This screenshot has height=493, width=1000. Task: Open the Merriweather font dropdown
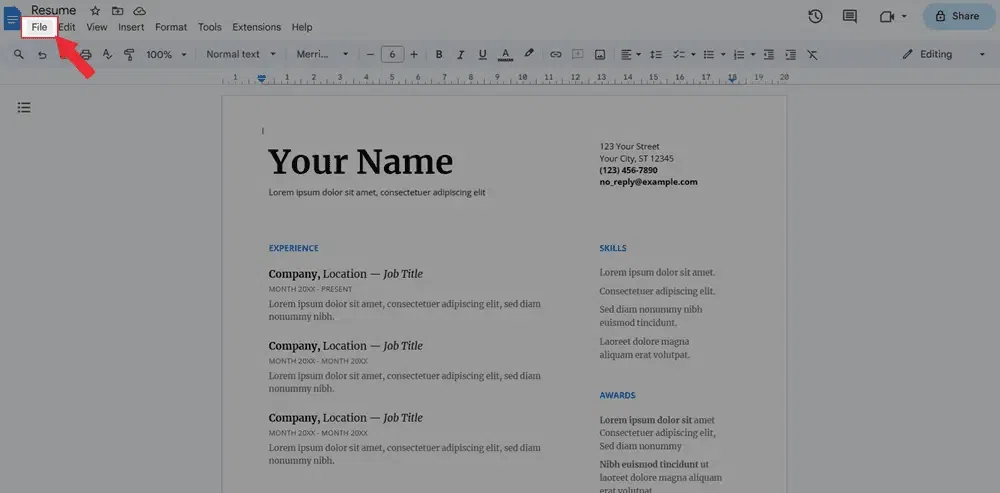[322, 55]
